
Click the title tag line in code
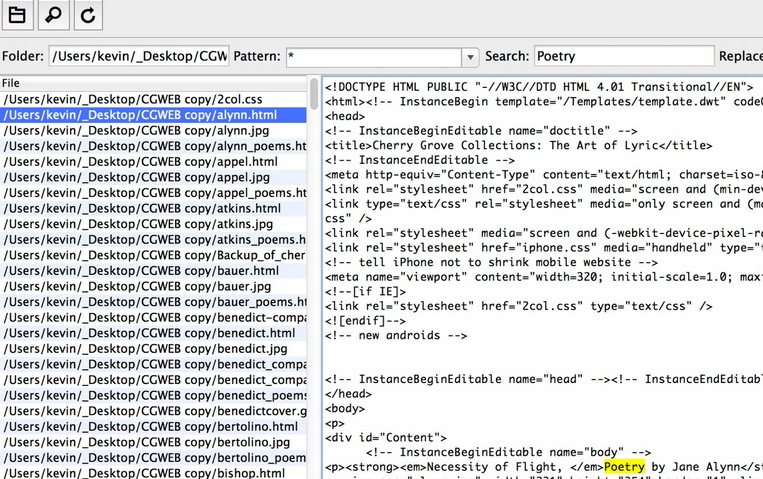pos(518,146)
